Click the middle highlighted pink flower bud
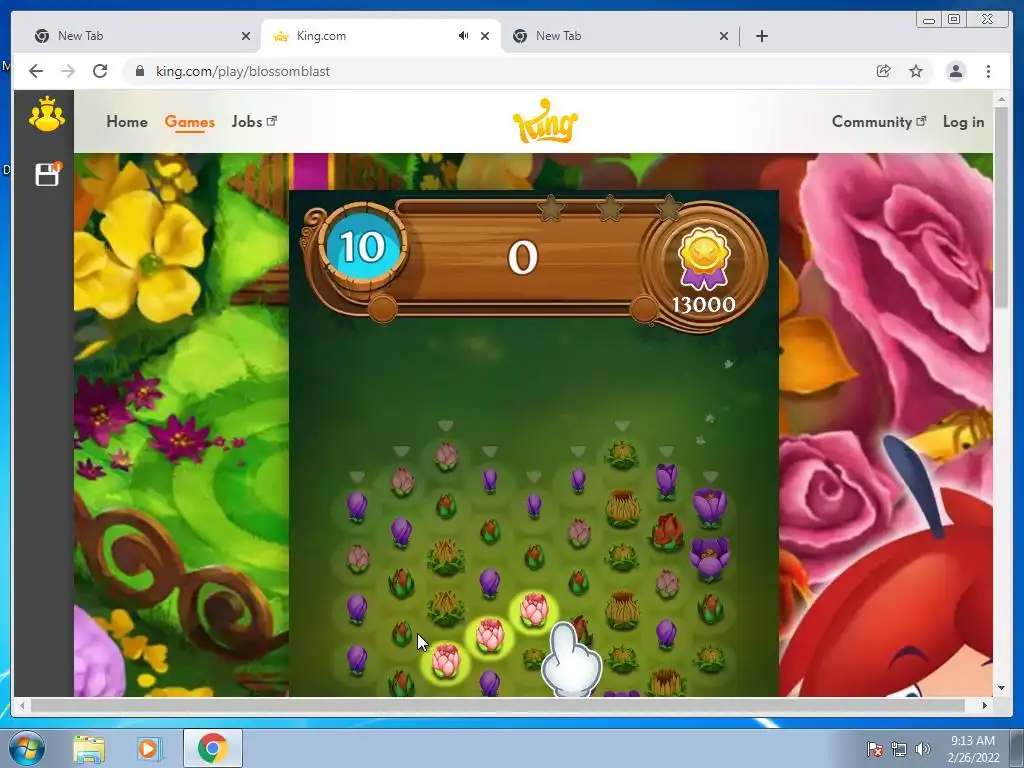 point(490,635)
